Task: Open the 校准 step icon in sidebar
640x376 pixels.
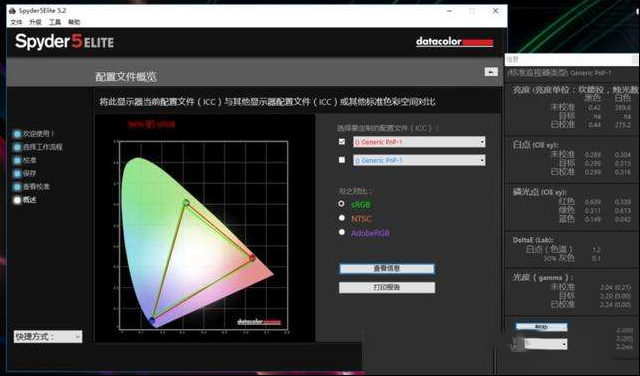Action: pos(17,160)
